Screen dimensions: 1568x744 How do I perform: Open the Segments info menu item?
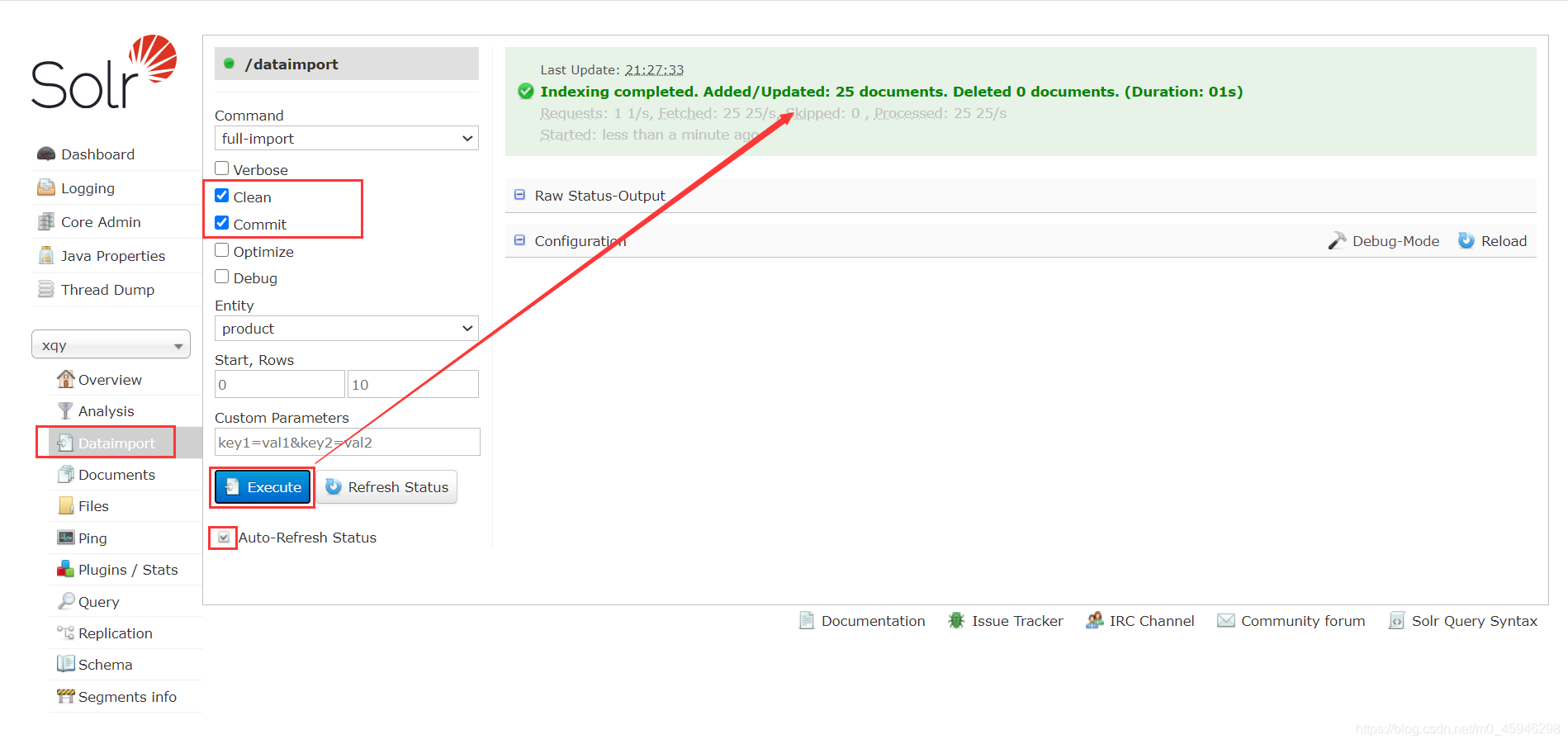click(x=127, y=696)
